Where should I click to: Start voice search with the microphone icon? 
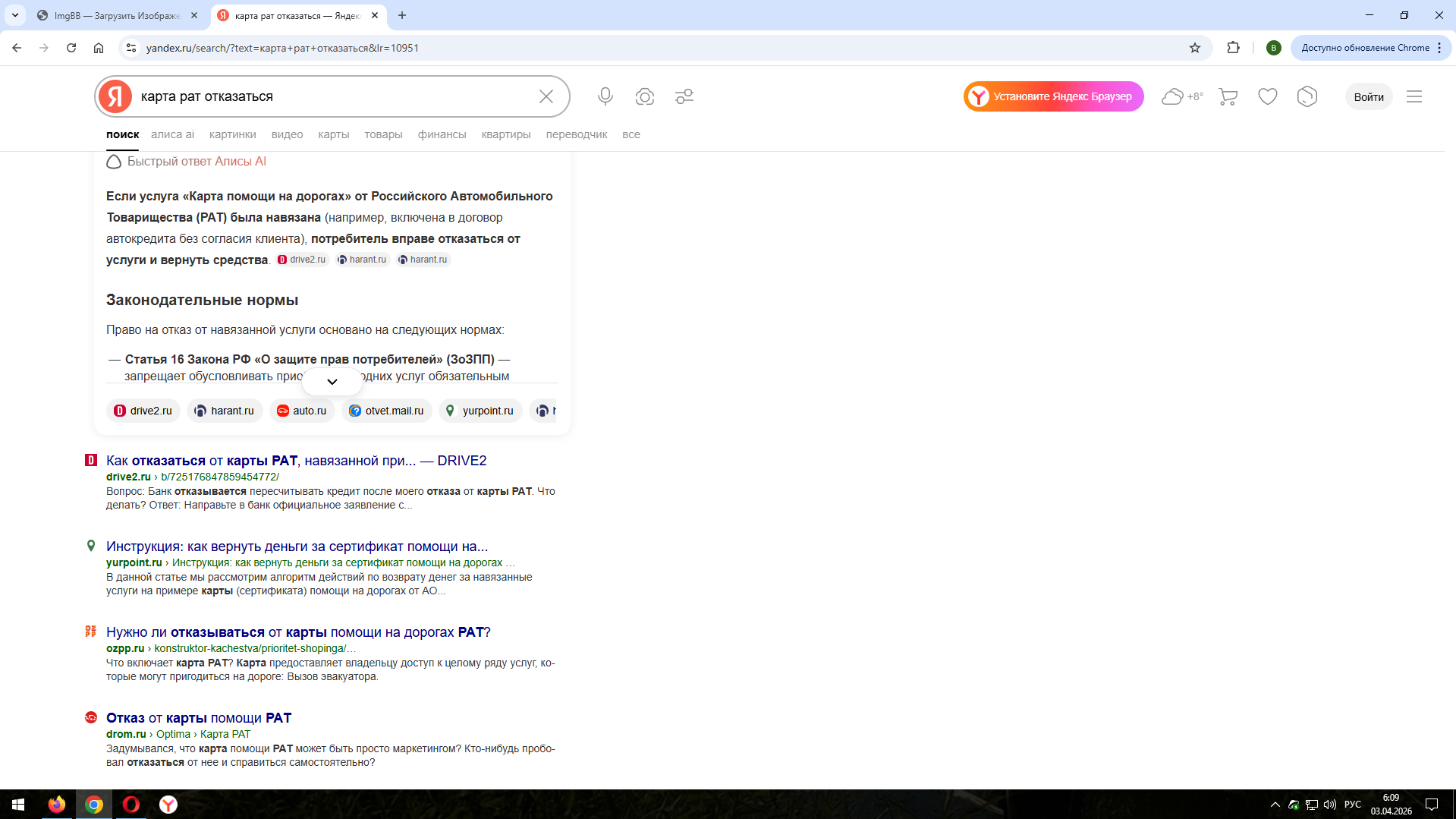[x=605, y=96]
